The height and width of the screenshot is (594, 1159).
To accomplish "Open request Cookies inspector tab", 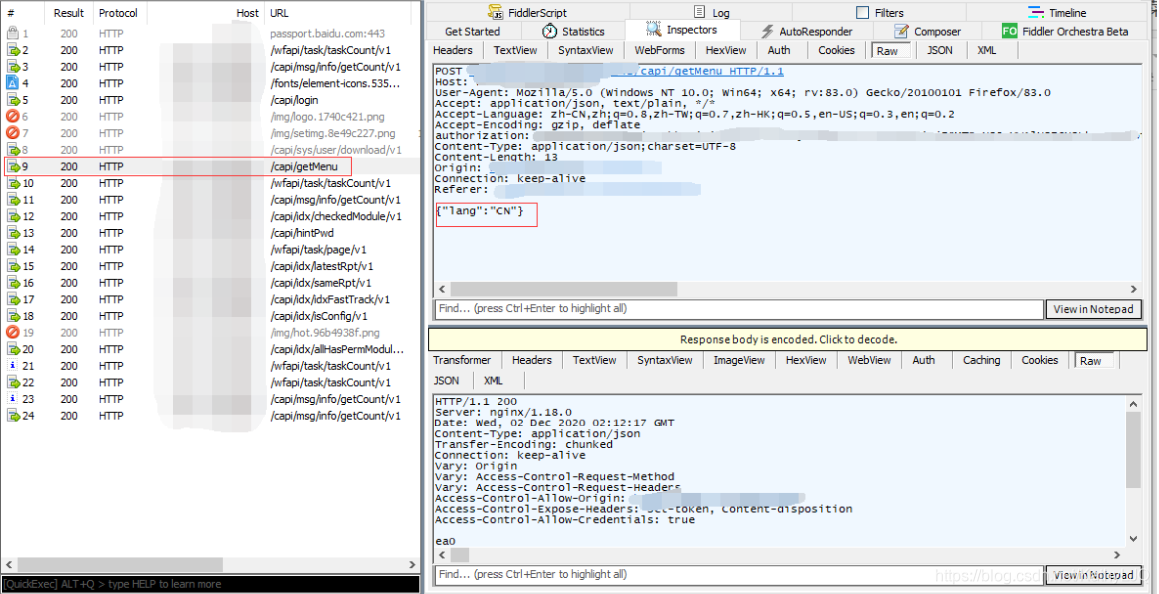I will 836,50.
